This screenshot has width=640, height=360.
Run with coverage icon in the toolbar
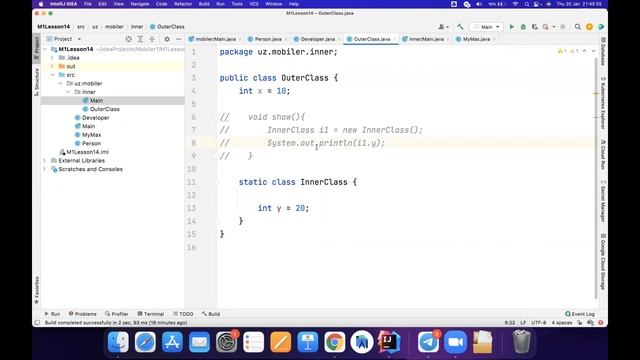534,27
